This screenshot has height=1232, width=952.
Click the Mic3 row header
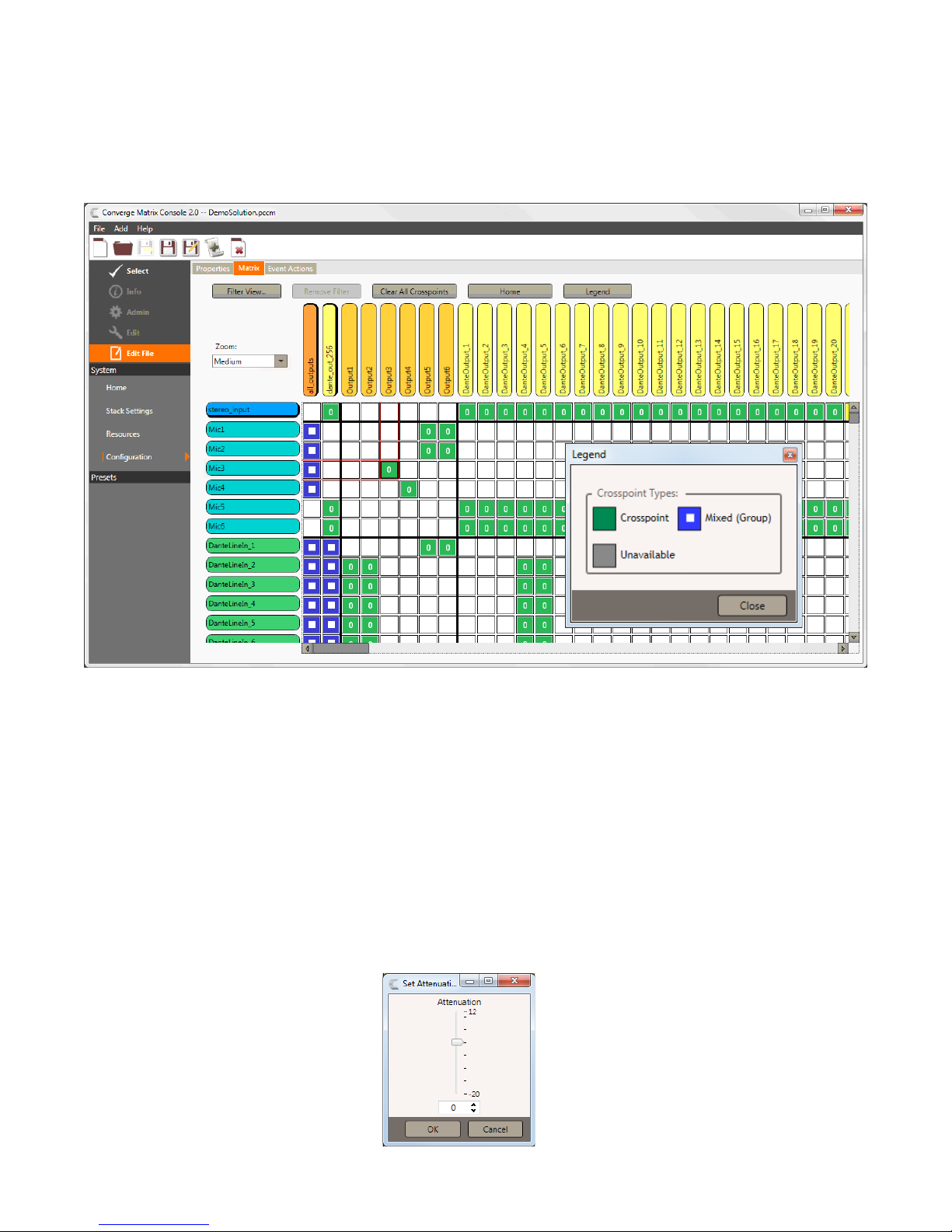click(253, 468)
